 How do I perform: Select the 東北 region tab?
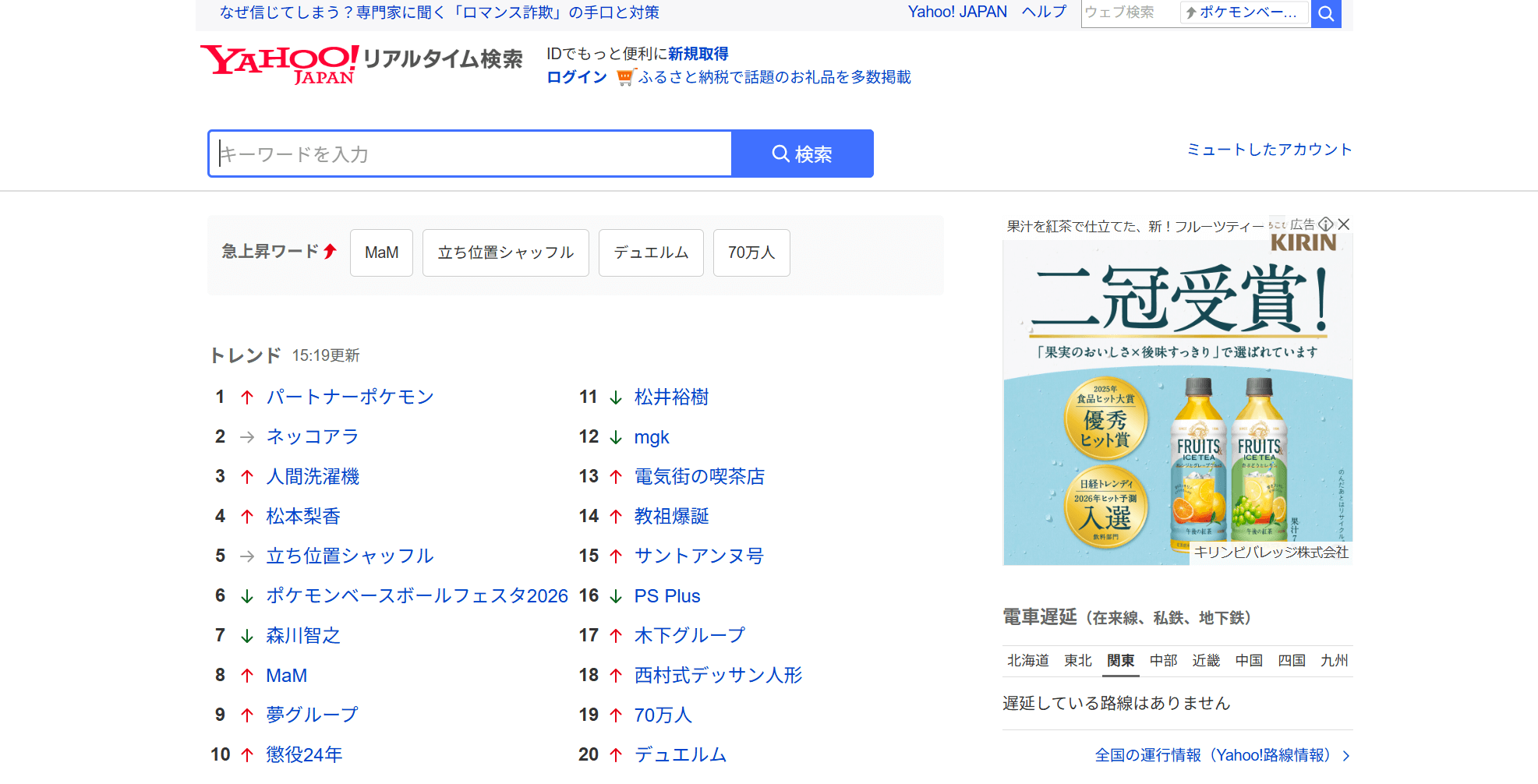click(1078, 660)
